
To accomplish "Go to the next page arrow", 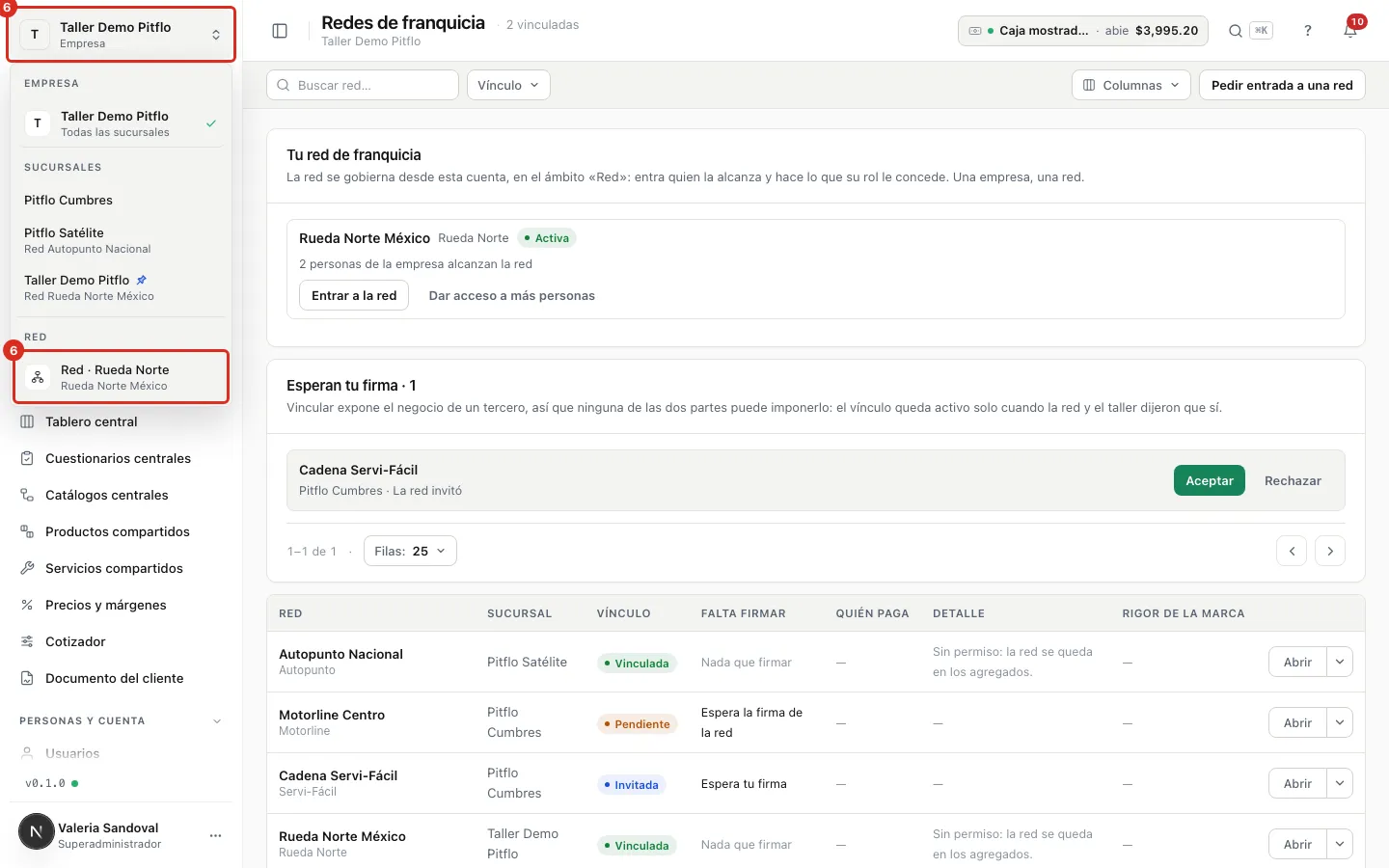I will click(x=1330, y=551).
